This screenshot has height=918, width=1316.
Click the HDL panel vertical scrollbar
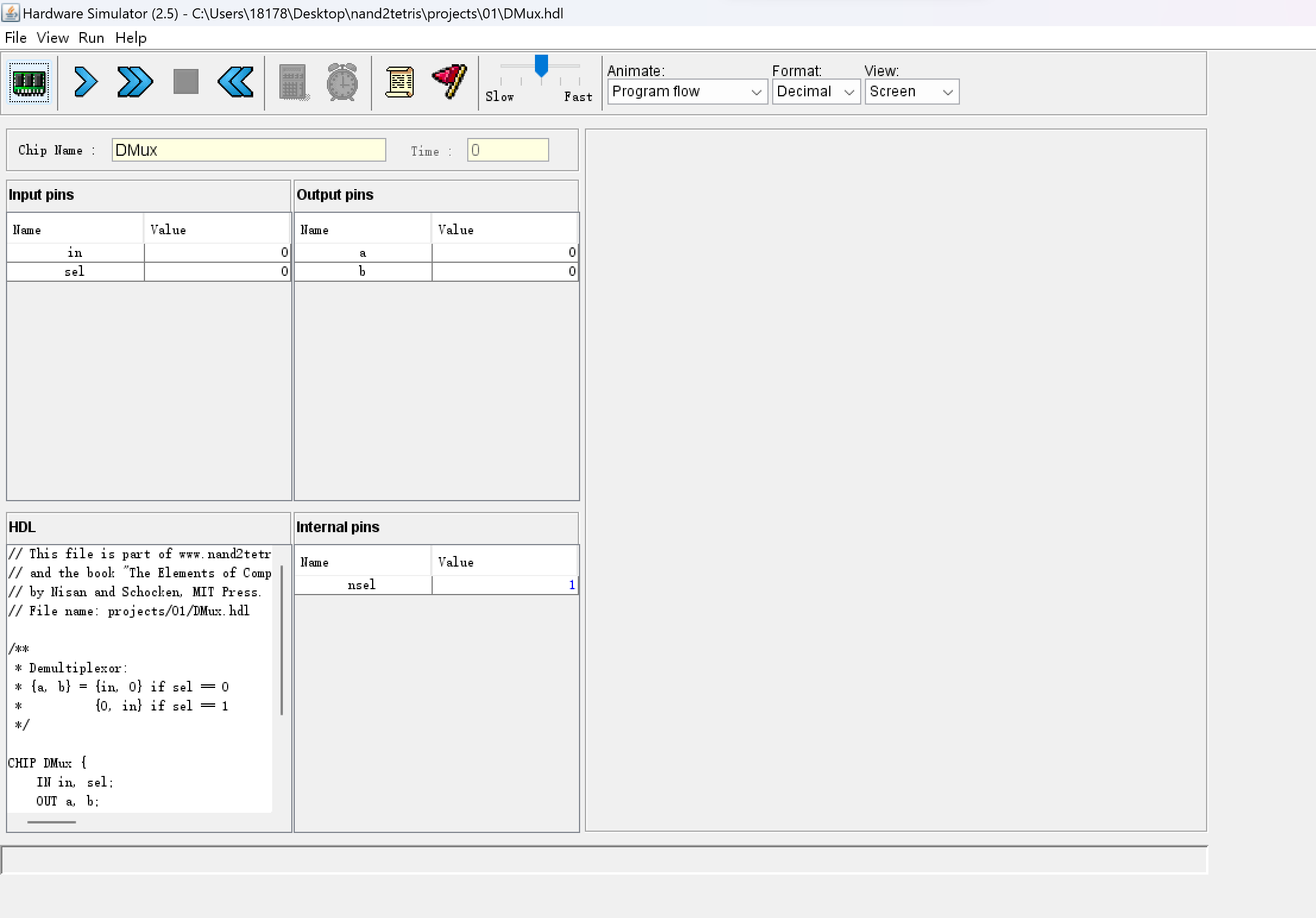(282, 640)
